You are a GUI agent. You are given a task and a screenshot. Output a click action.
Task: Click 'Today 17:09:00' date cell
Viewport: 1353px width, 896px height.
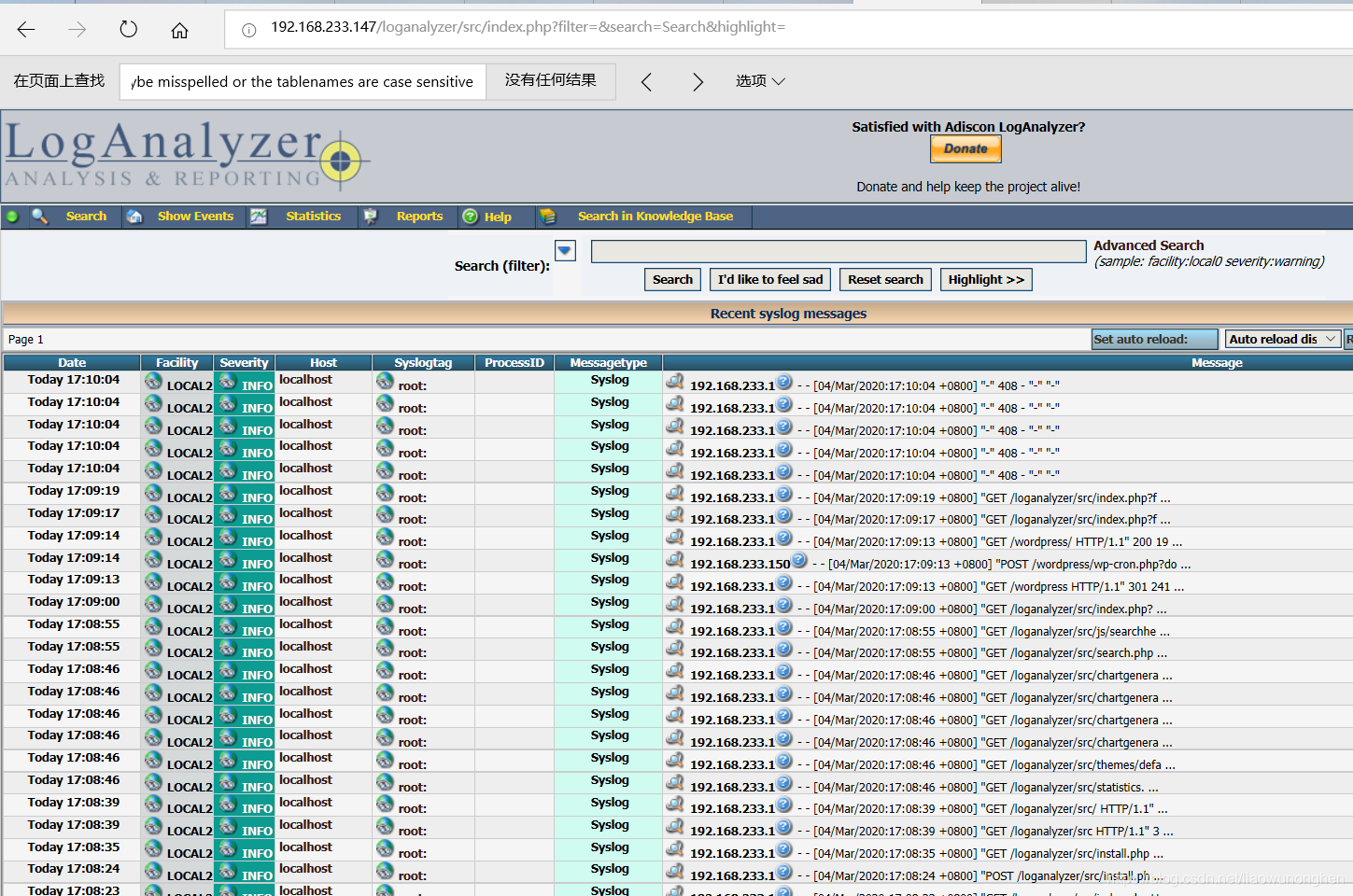coord(73,602)
